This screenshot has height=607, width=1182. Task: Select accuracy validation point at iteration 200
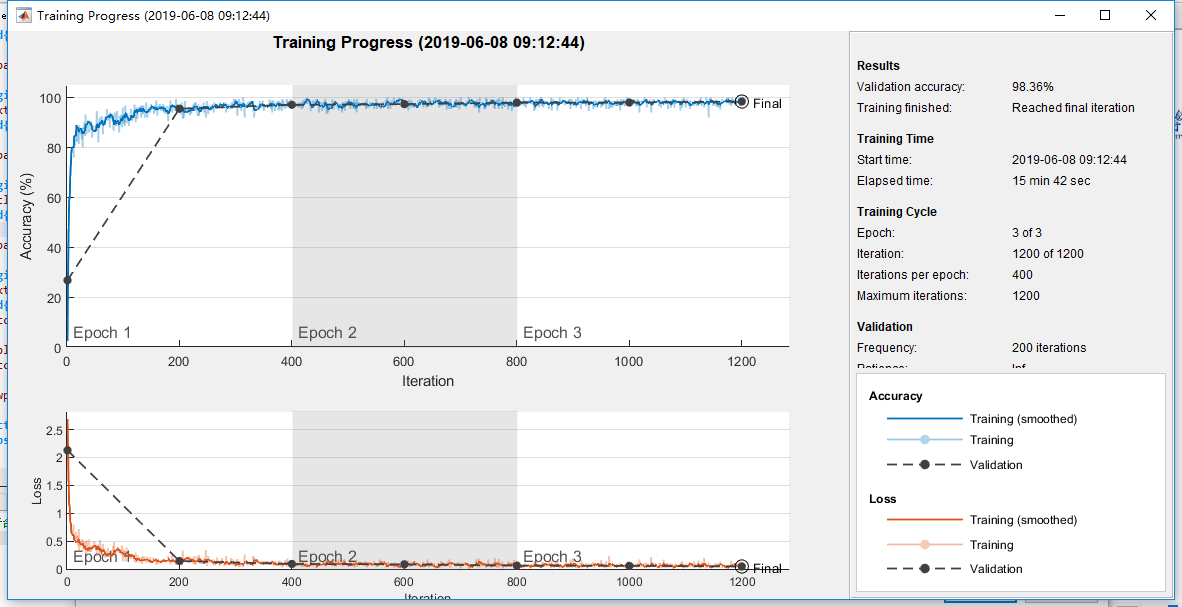coord(179,109)
